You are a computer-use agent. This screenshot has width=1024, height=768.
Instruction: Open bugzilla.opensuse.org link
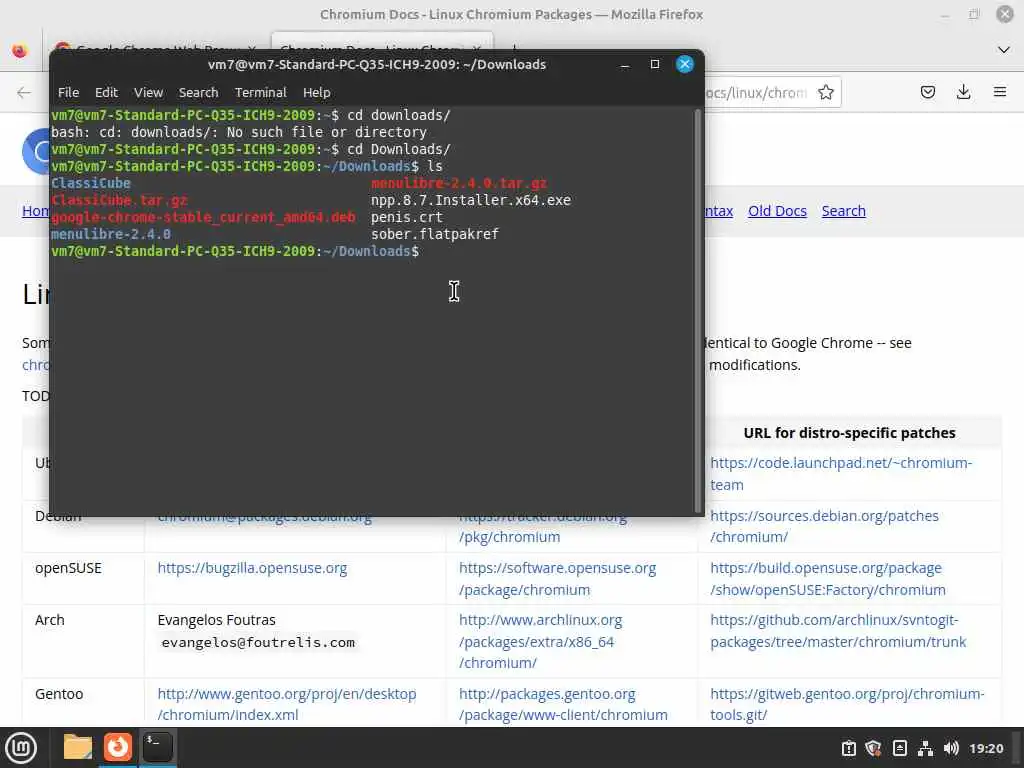click(x=252, y=568)
